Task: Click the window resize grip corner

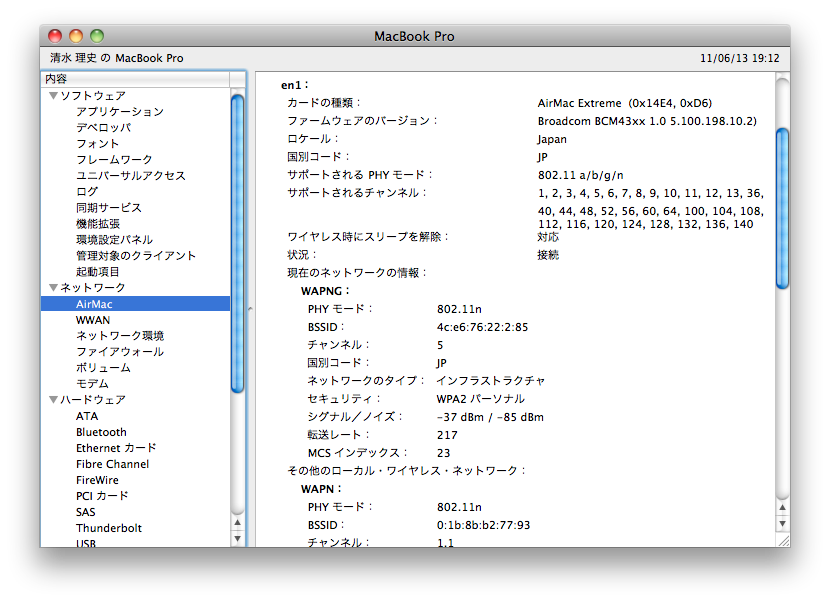Action: coord(783,540)
